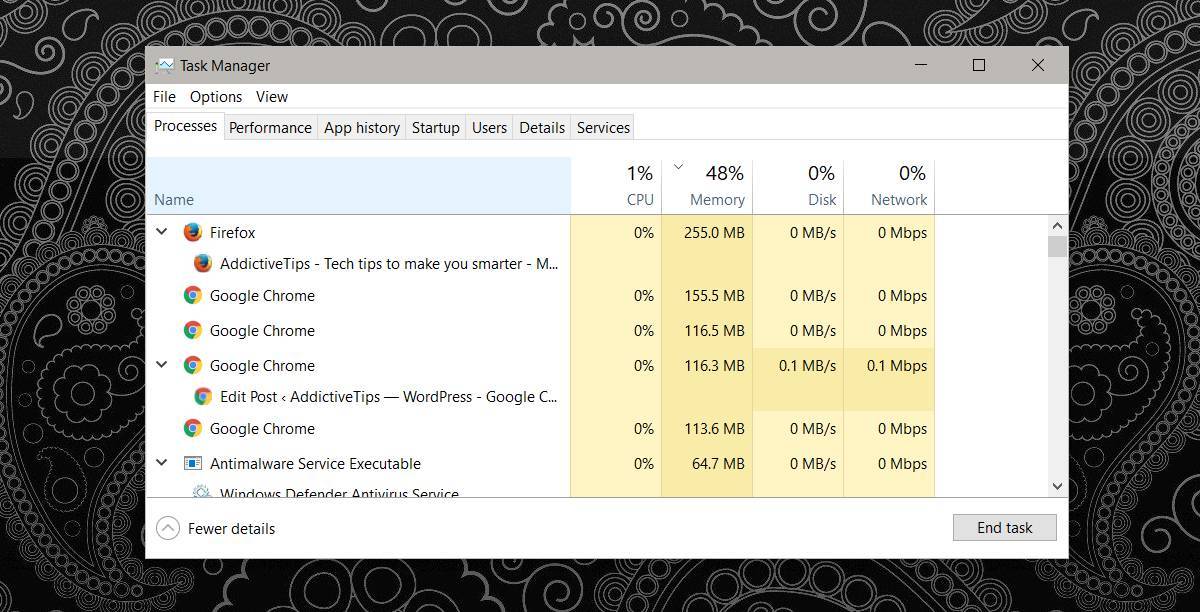Maximize the Task Manager window
The height and width of the screenshot is (612, 1200).
coord(979,65)
